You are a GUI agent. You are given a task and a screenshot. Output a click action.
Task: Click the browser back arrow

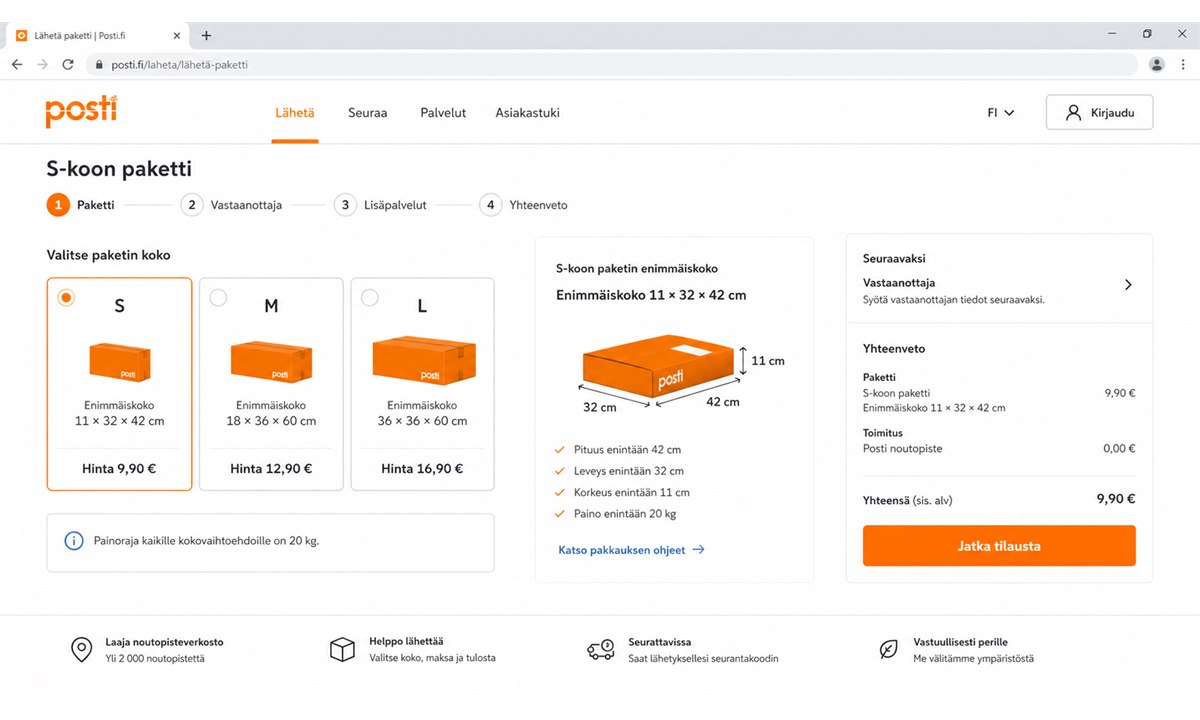pos(17,64)
